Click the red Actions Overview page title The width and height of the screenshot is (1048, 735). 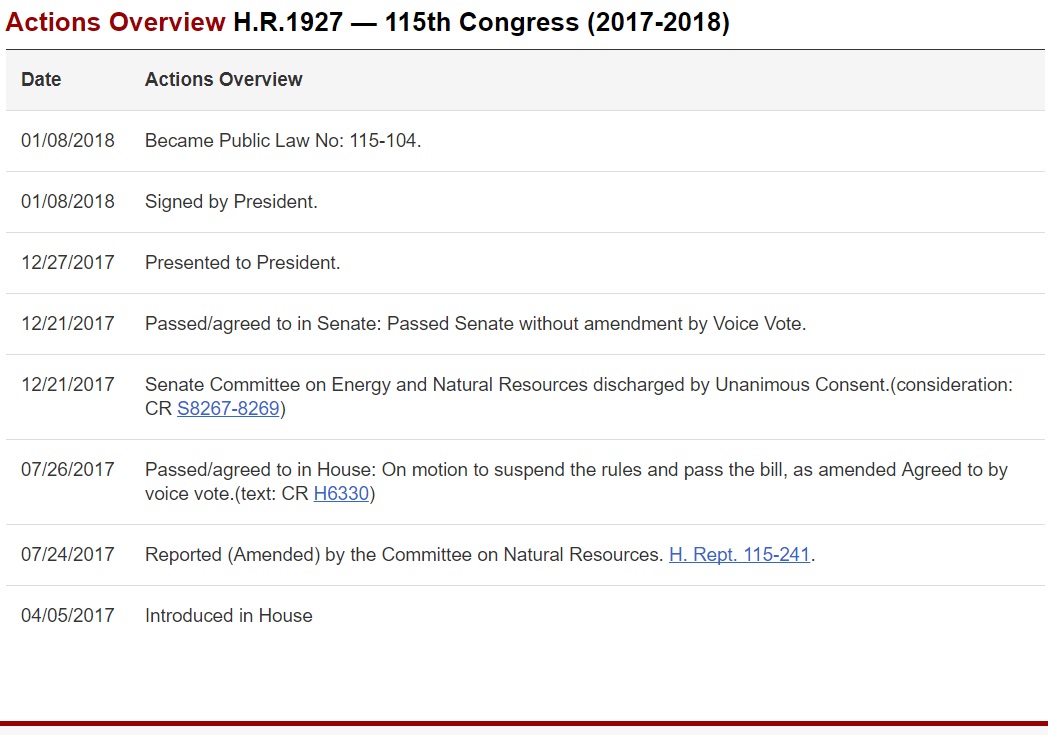pos(115,23)
